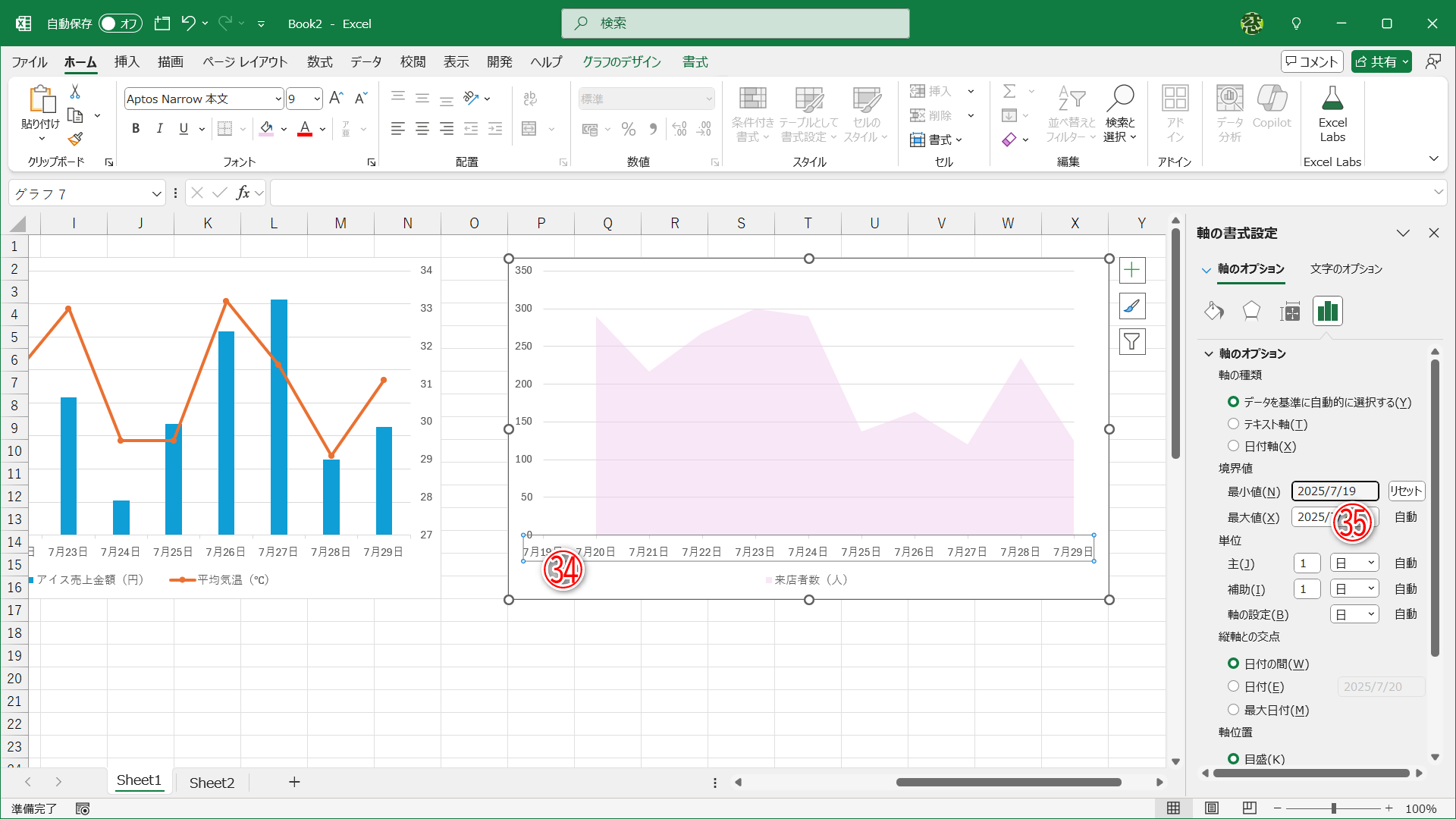Viewport: 1456px width, 819px height.
Task: Click the Format Painter brush icon
Action: click(x=75, y=140)
